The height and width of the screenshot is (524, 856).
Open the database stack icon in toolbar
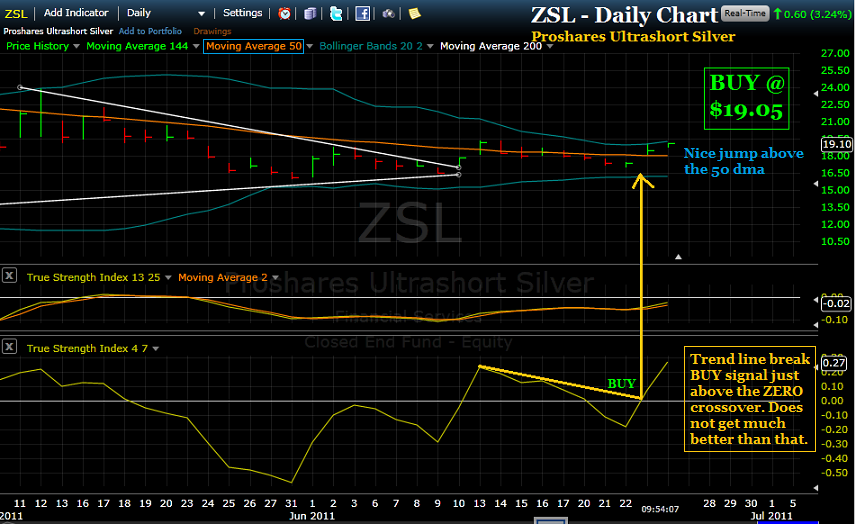(310, 13)
